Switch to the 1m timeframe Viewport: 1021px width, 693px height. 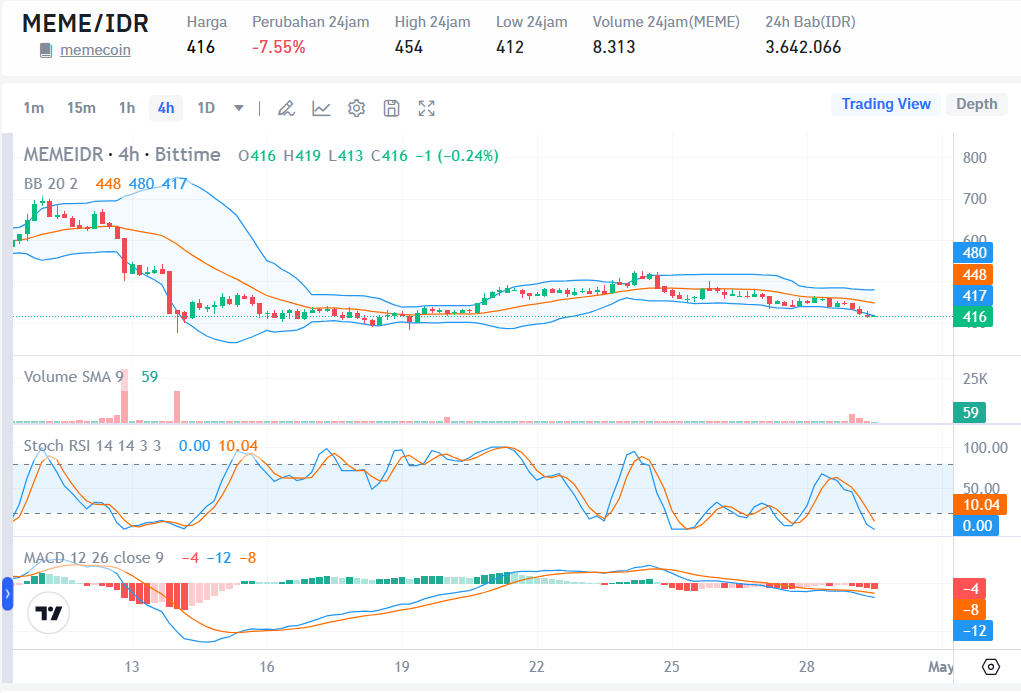click(x=35, y=108)
